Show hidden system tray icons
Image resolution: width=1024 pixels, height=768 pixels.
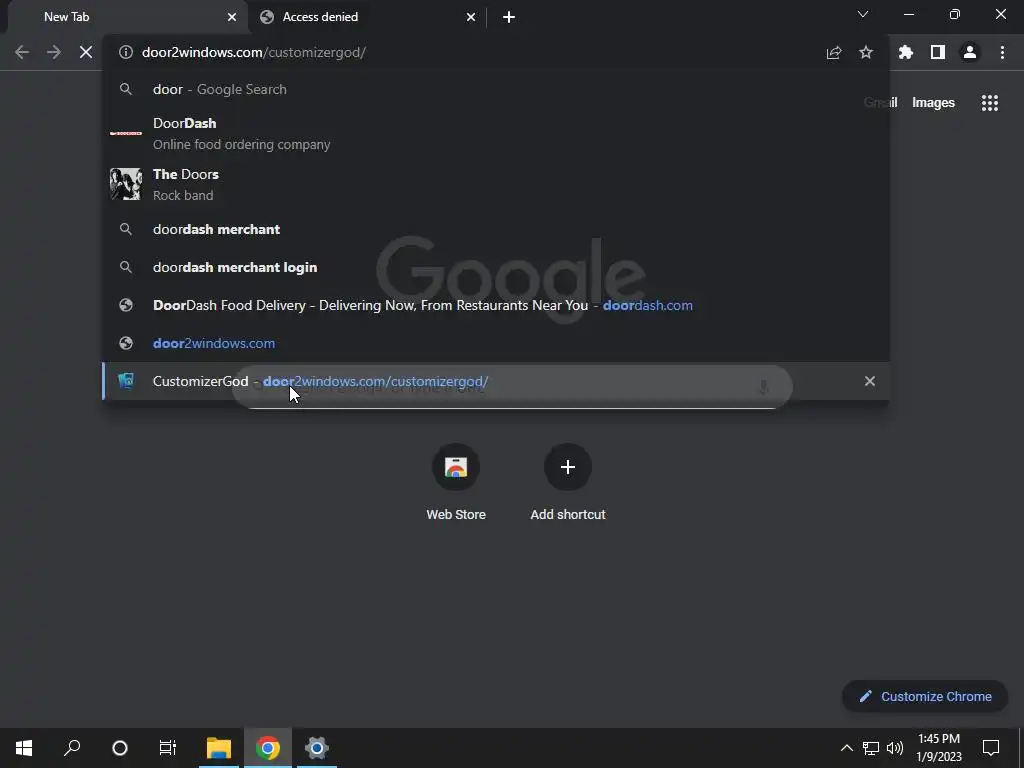pyautogui.click(x=846, y=748)
